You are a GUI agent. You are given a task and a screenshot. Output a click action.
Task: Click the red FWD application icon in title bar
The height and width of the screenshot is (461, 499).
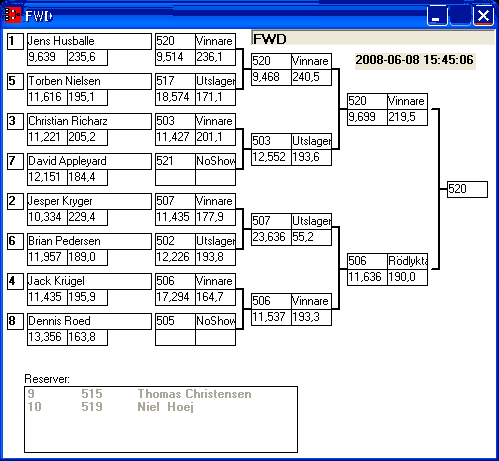(13, 15)
